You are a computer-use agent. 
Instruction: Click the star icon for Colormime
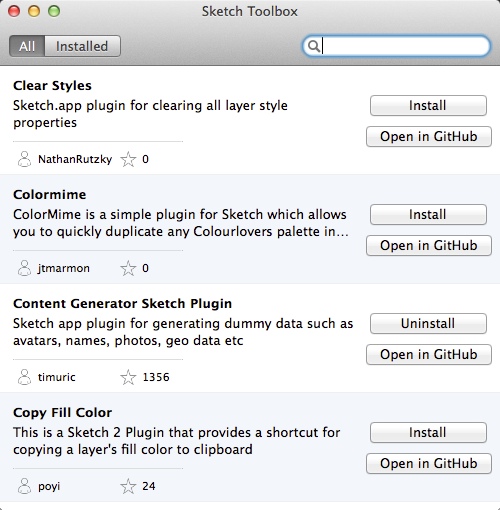[128, 268]
